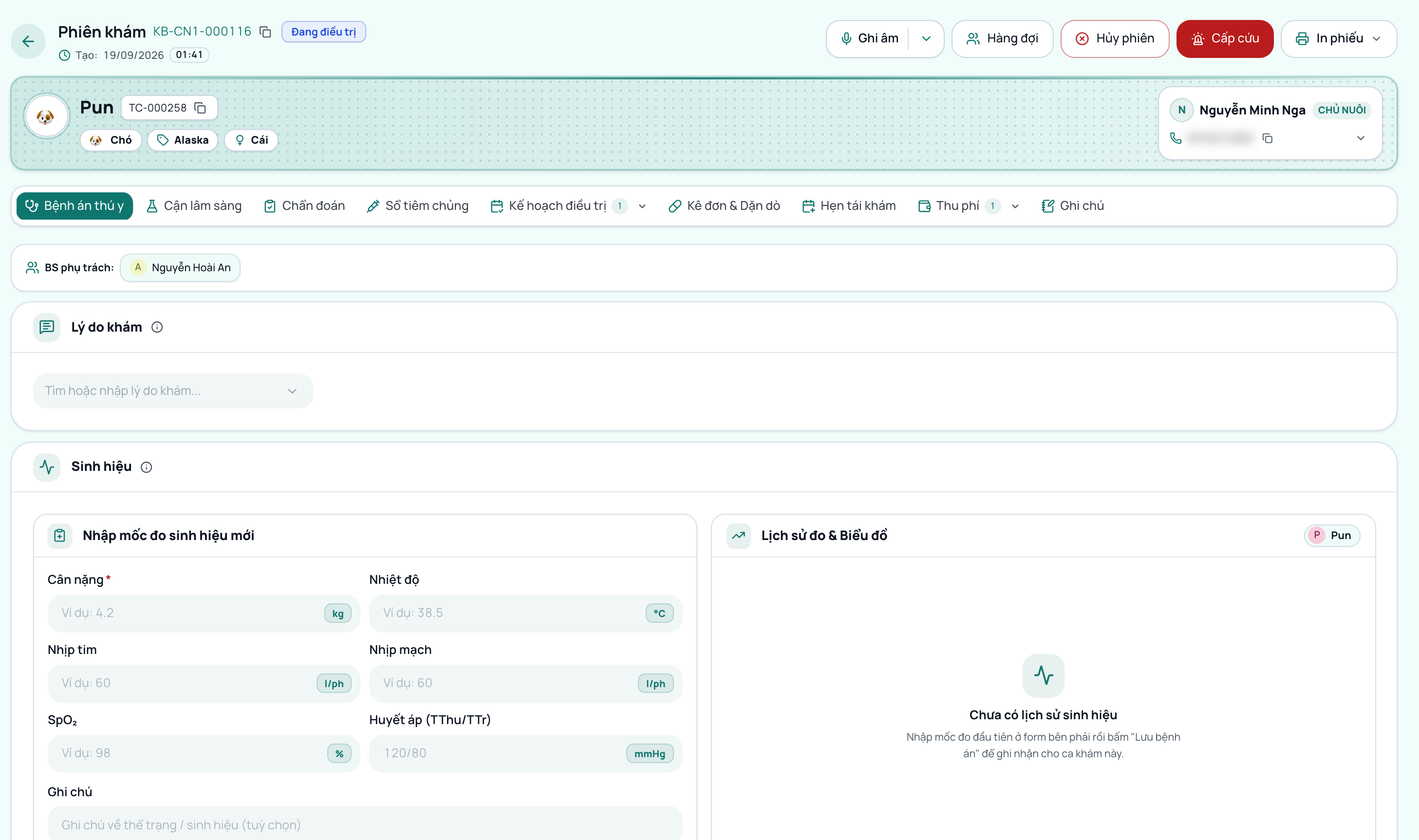Click the trend chart icon by Lịch sử đo

(738, 536)
